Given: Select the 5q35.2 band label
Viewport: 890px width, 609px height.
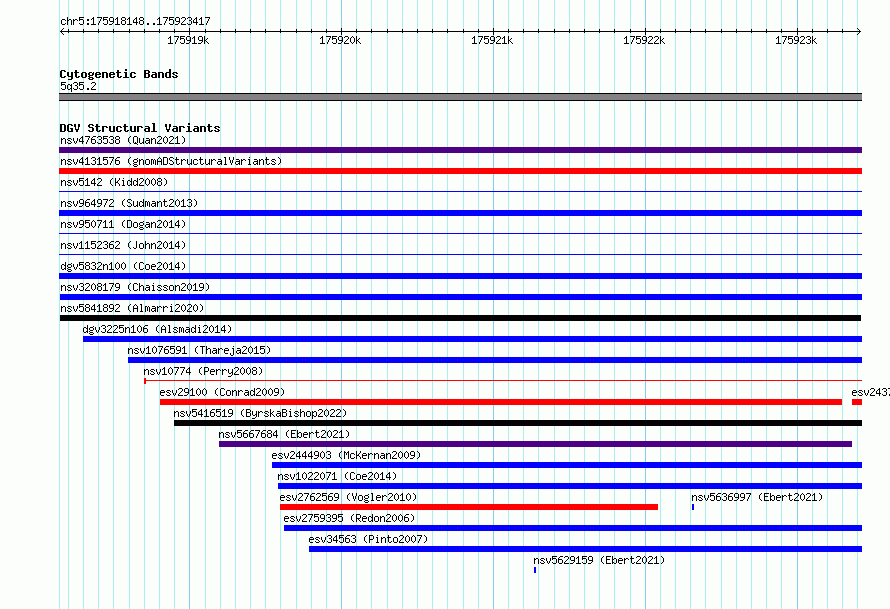Looking at the screenshot, I should pos(78,86).
